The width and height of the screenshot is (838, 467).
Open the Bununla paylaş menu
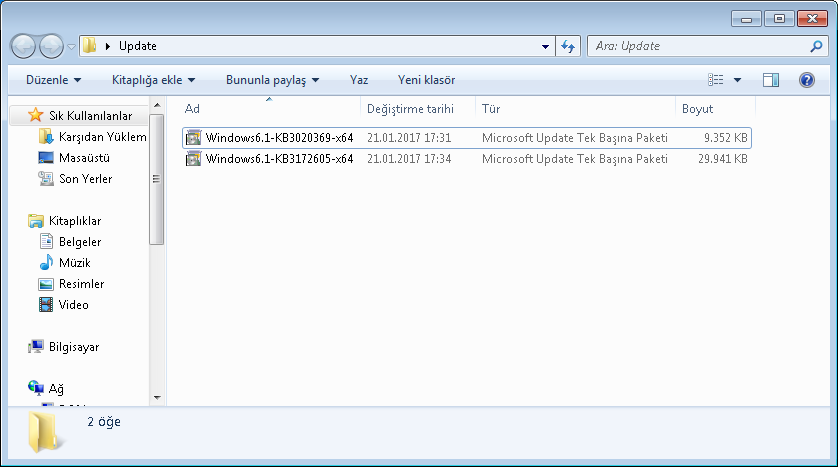click(273, 80)
